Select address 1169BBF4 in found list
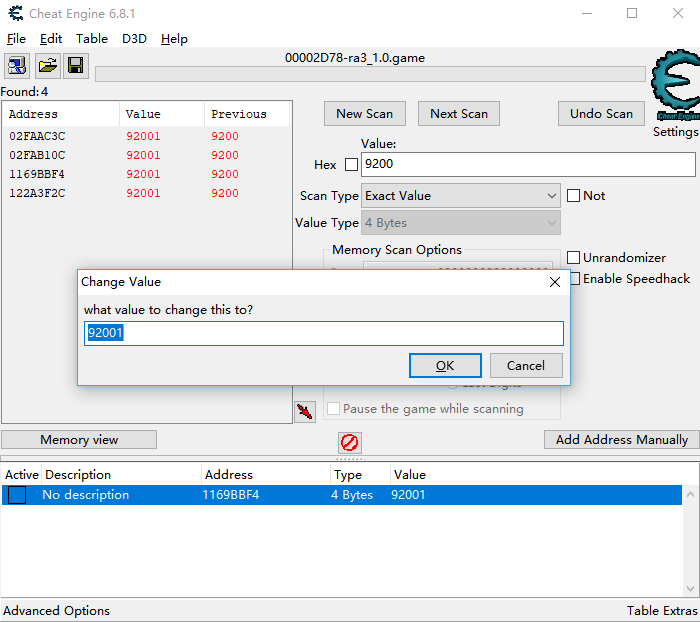The height and width of the screenshot is (622, 700). [146, 174]
